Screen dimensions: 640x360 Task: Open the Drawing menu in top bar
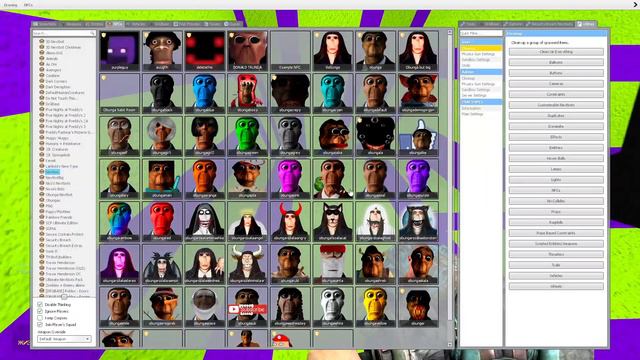(x=10, y=5)
